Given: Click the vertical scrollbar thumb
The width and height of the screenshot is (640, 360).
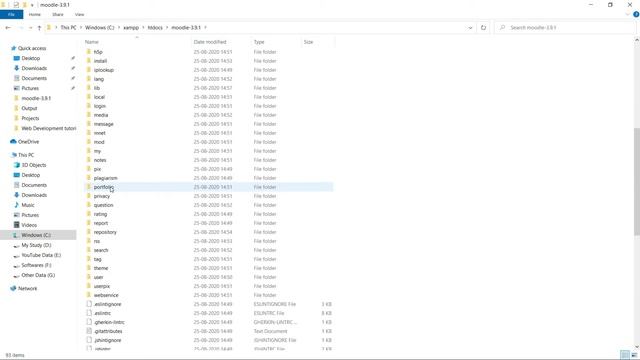Looking at the screenshot, I should coord(637,181).
